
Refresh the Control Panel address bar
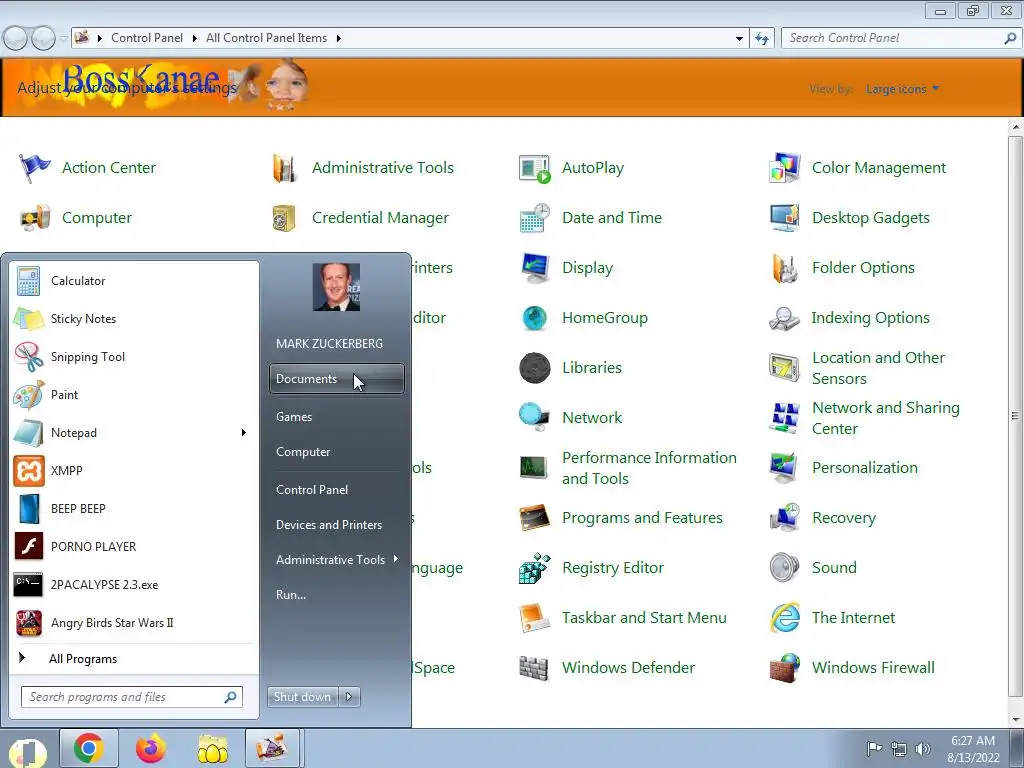762,39
